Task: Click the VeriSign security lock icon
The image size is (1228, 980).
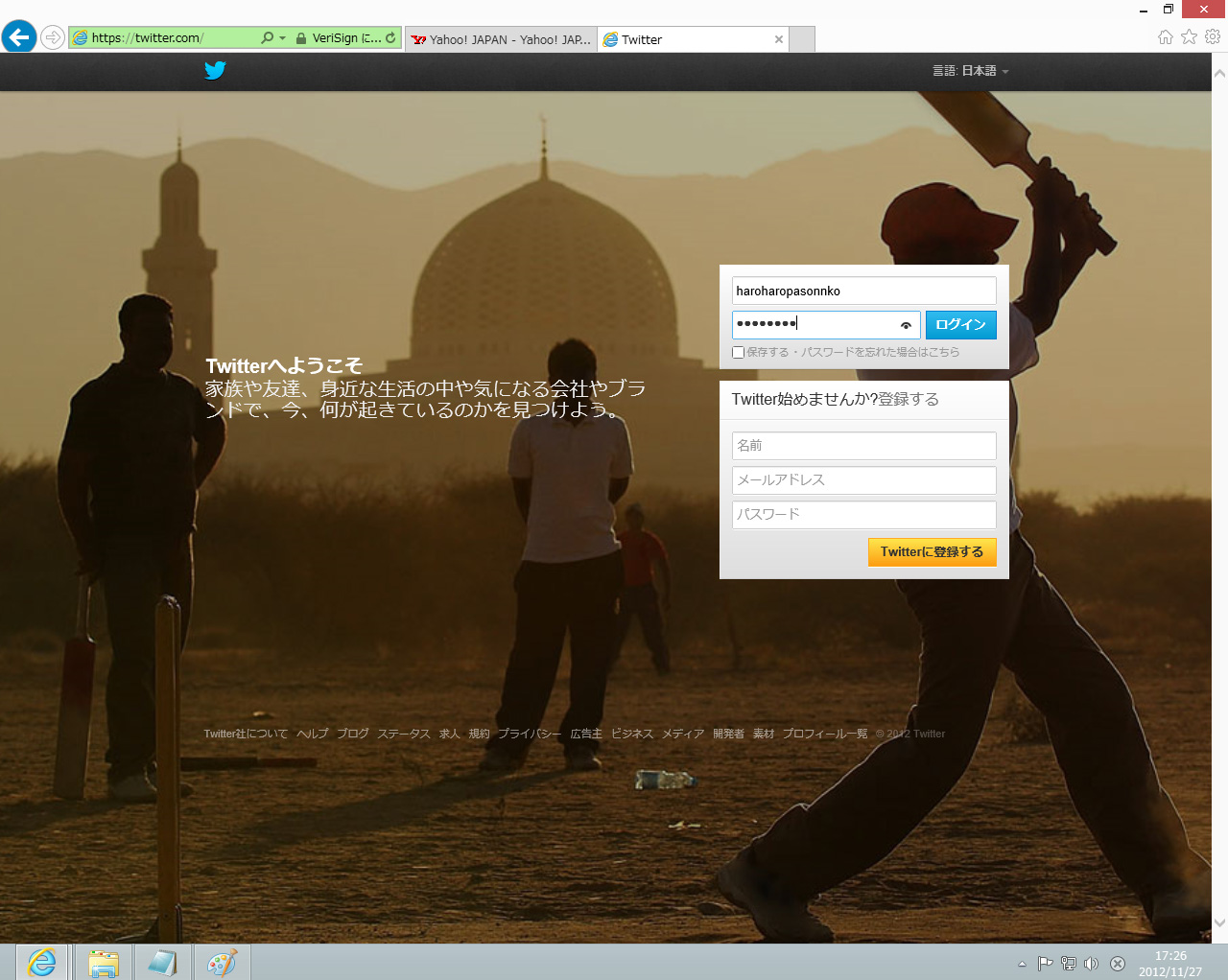Action: [x=301, y=38]
